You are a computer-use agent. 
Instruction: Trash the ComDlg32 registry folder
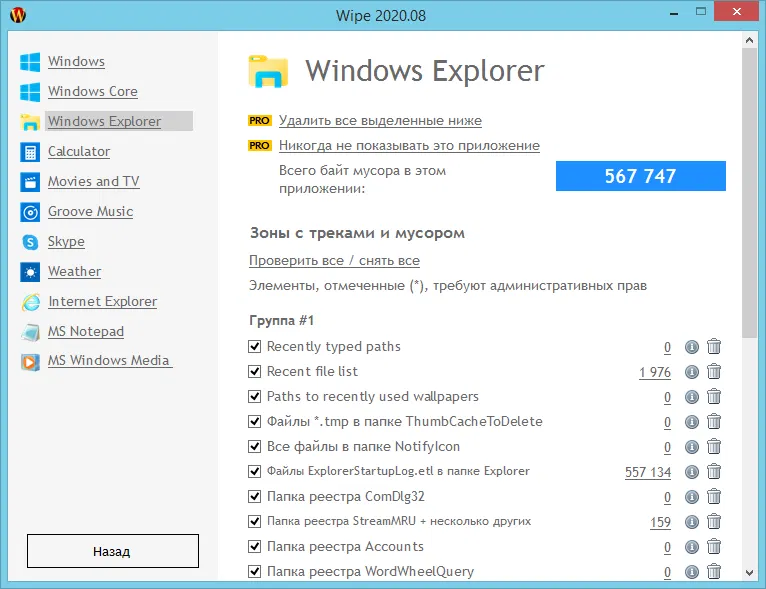[714, 496]
